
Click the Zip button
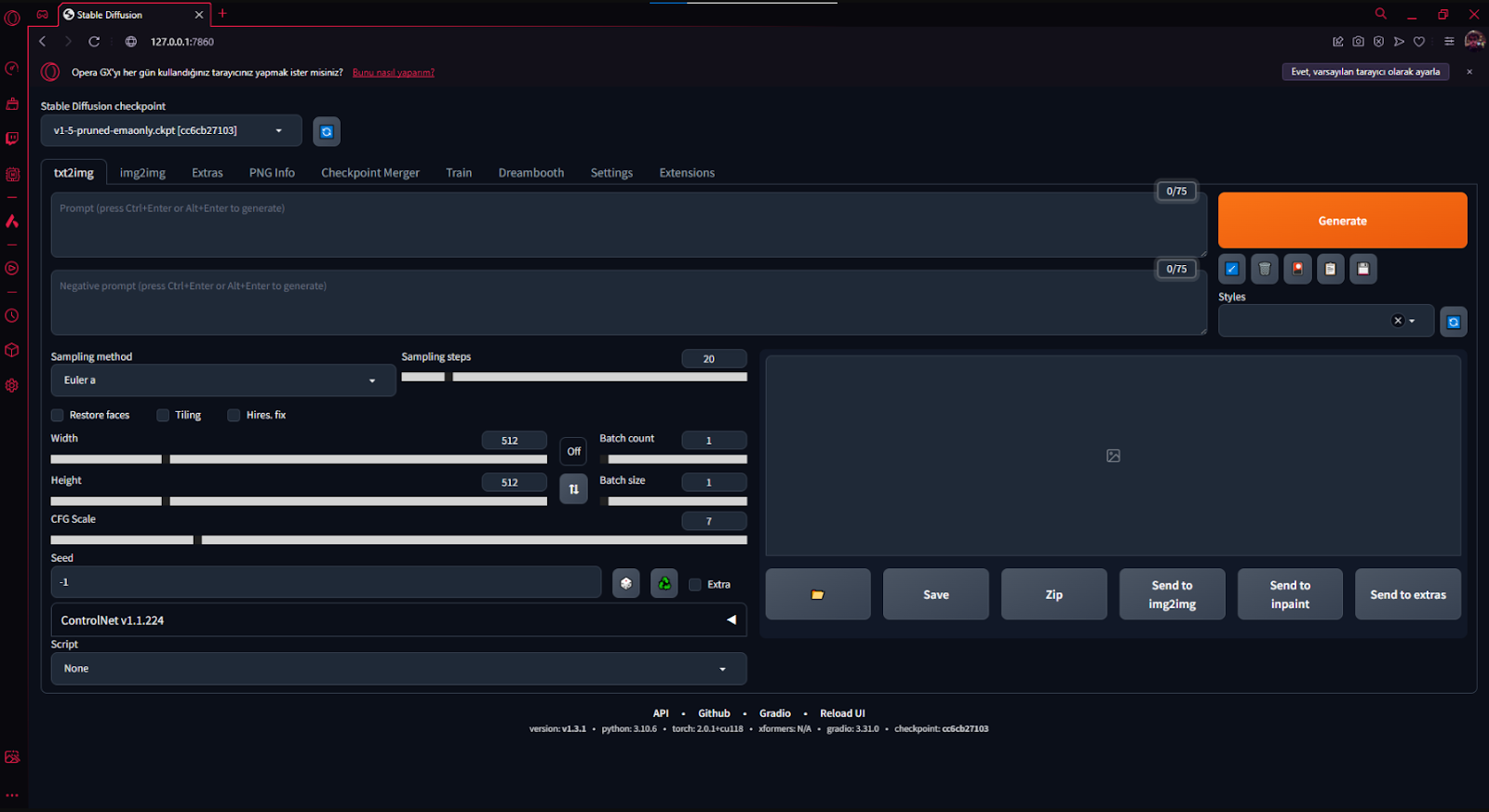click(1054, 594)
